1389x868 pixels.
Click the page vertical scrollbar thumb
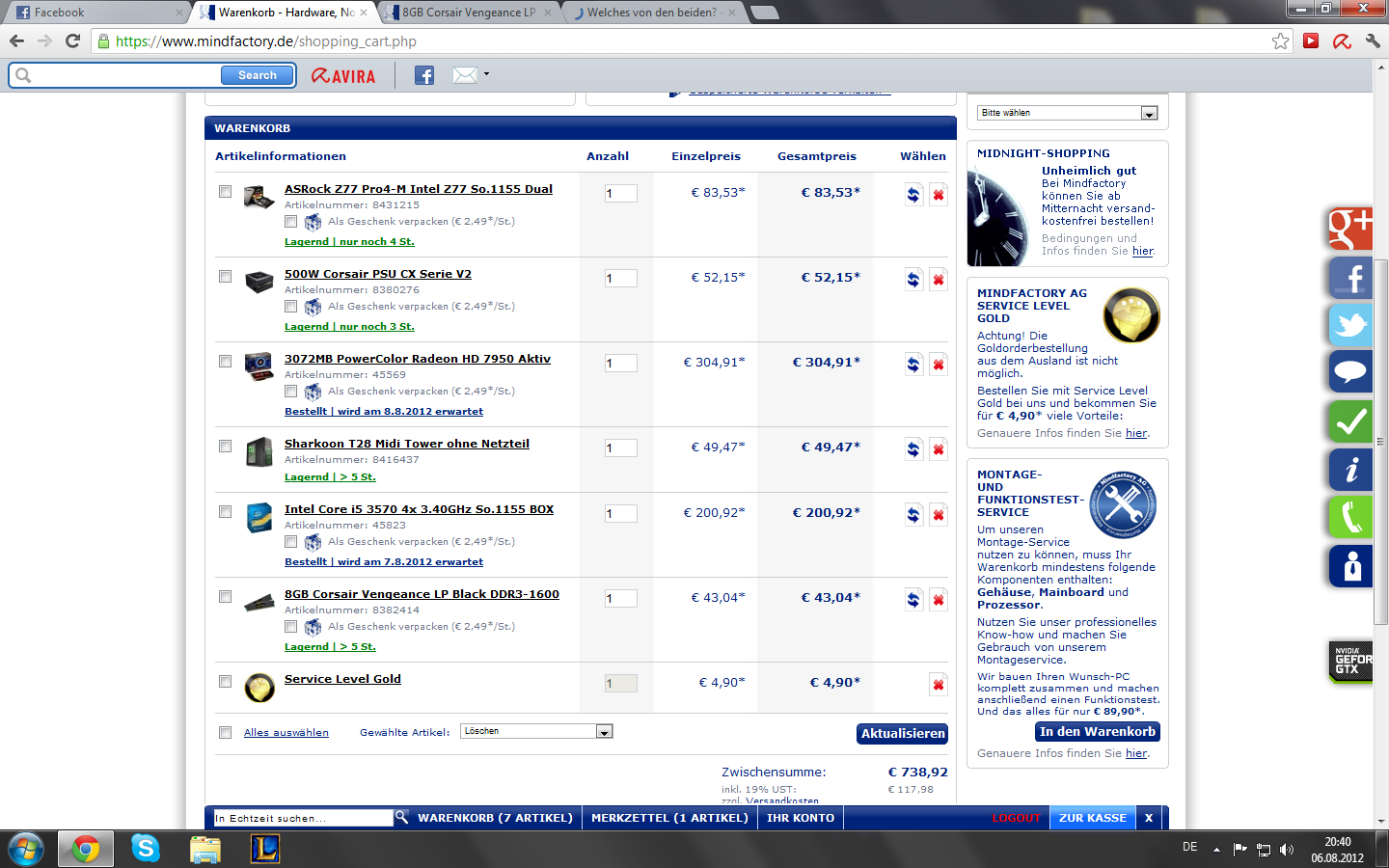tap(1380, 441)
